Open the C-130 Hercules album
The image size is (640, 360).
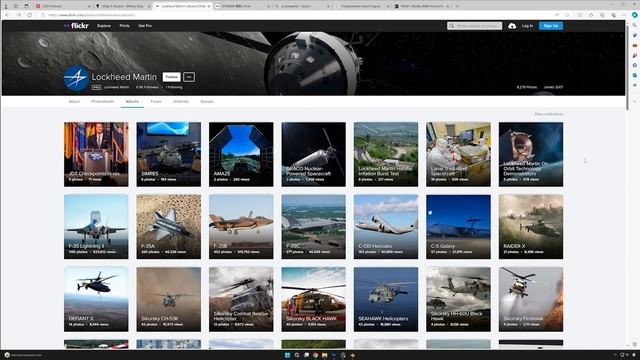tap(386, 227)
